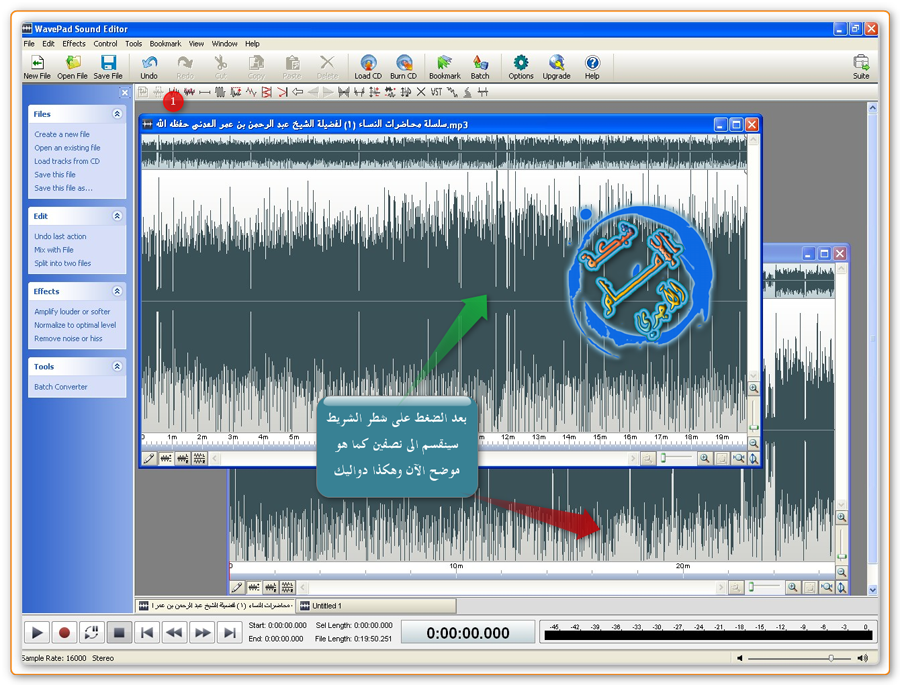Collapse the Edit sidebar section
900x685 pixels.
click(x=117, y=216)
